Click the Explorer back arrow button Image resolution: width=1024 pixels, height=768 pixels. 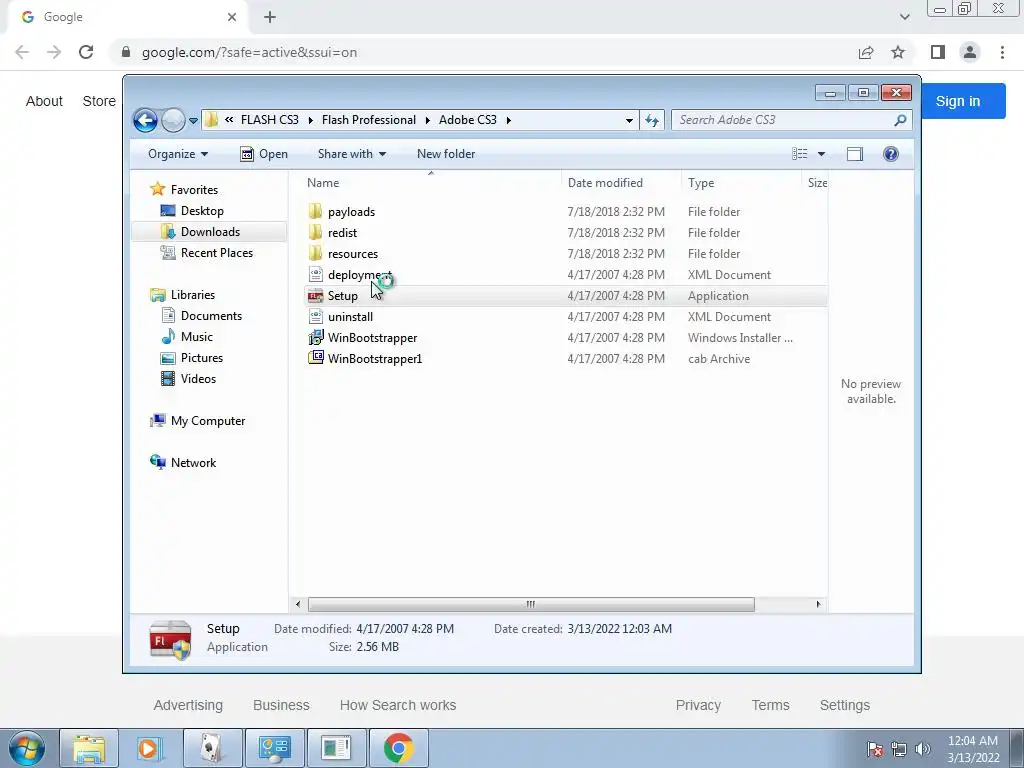[145, 120]
